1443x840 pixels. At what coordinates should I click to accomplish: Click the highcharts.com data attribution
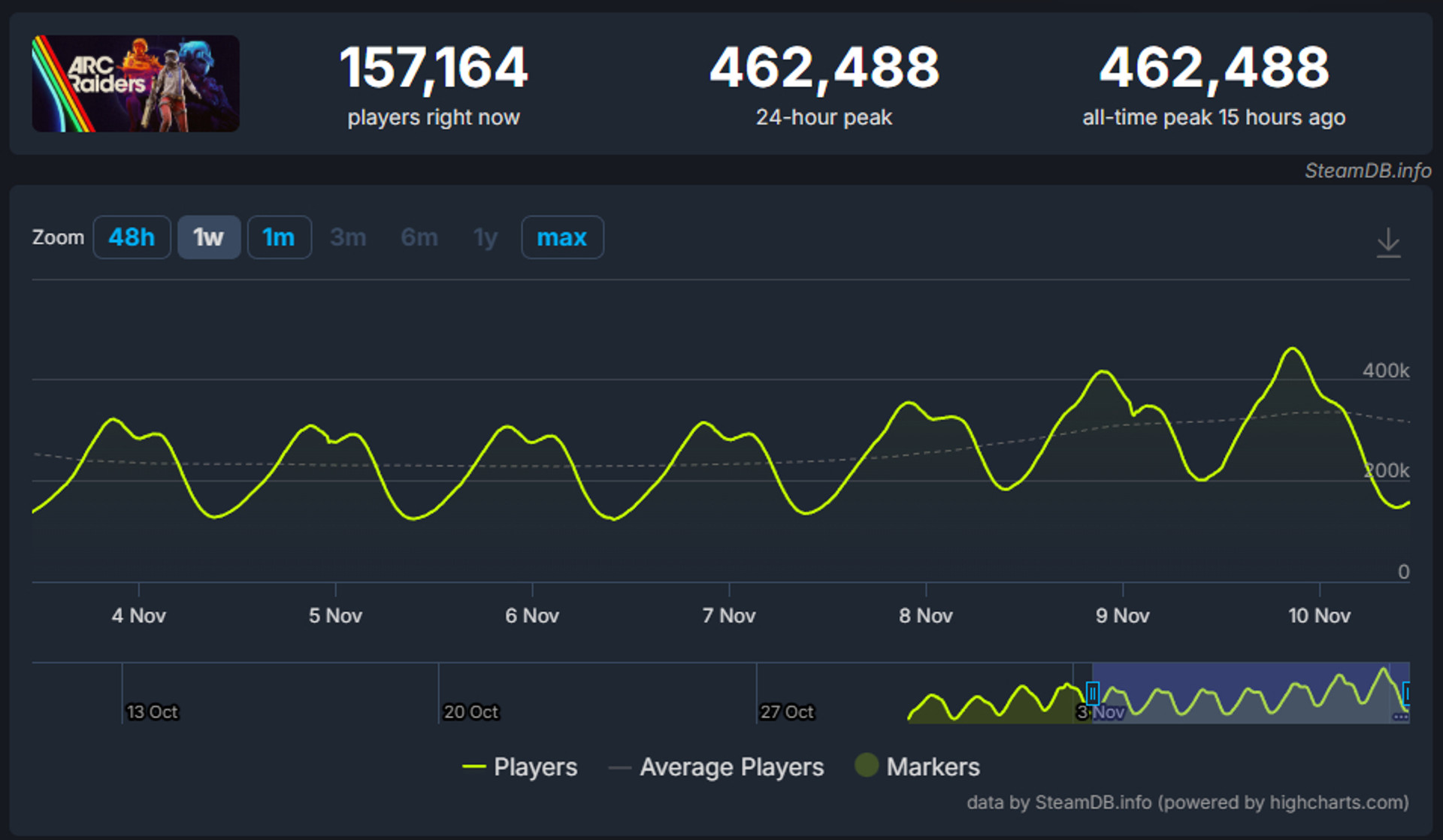click(x=1187, y=802)
